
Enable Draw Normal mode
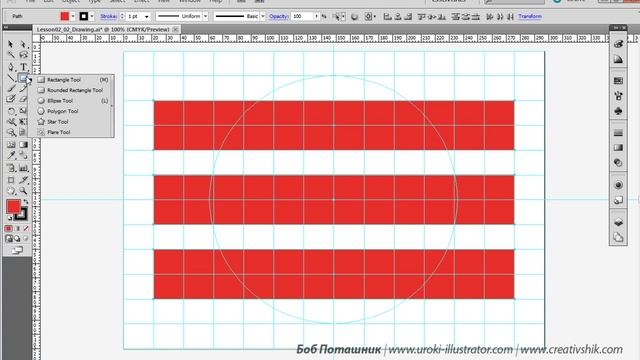pos(9,239)
